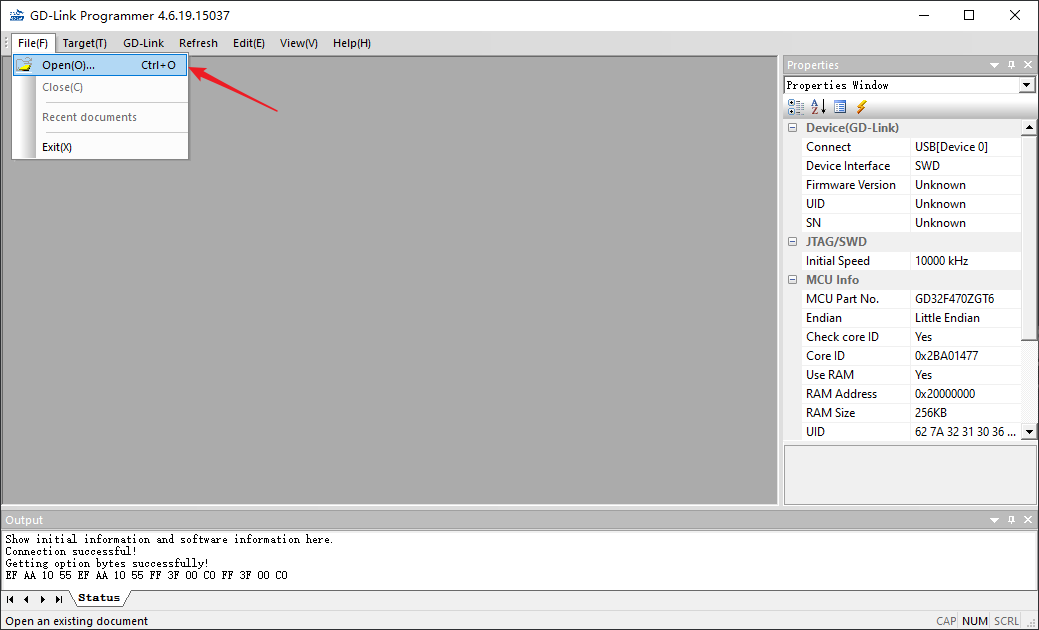Select the MCU Part No. value GD32F470ZGT6

(954, 299)
